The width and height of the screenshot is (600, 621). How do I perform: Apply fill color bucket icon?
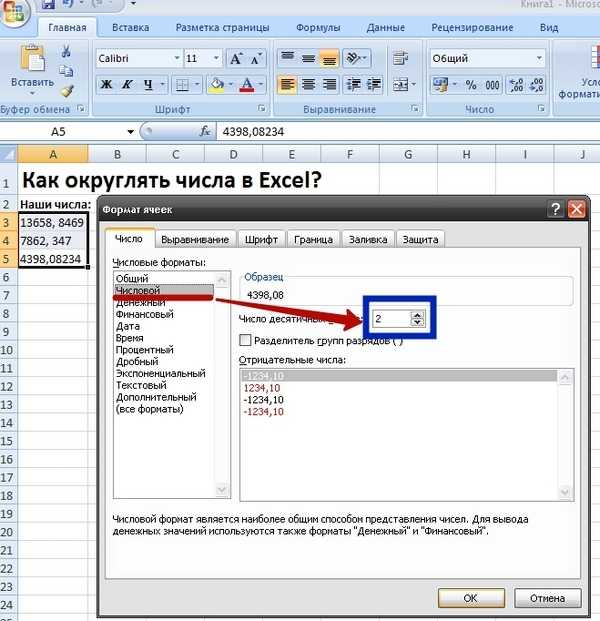(217, 85)
